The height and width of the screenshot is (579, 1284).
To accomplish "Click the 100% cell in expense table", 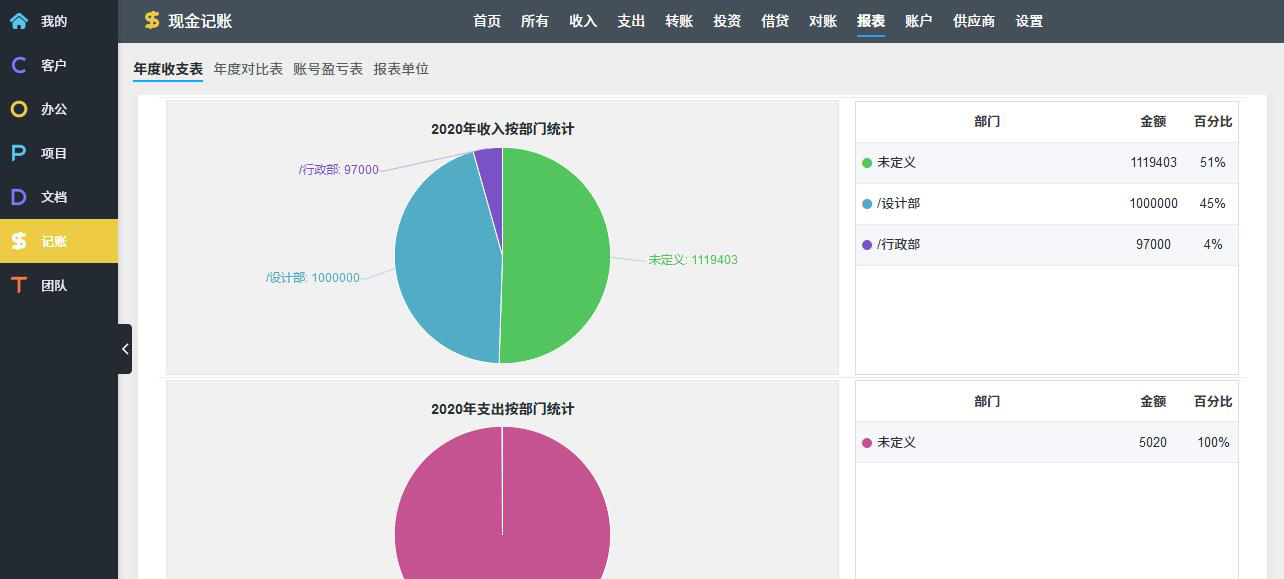I will [1213, 443].
